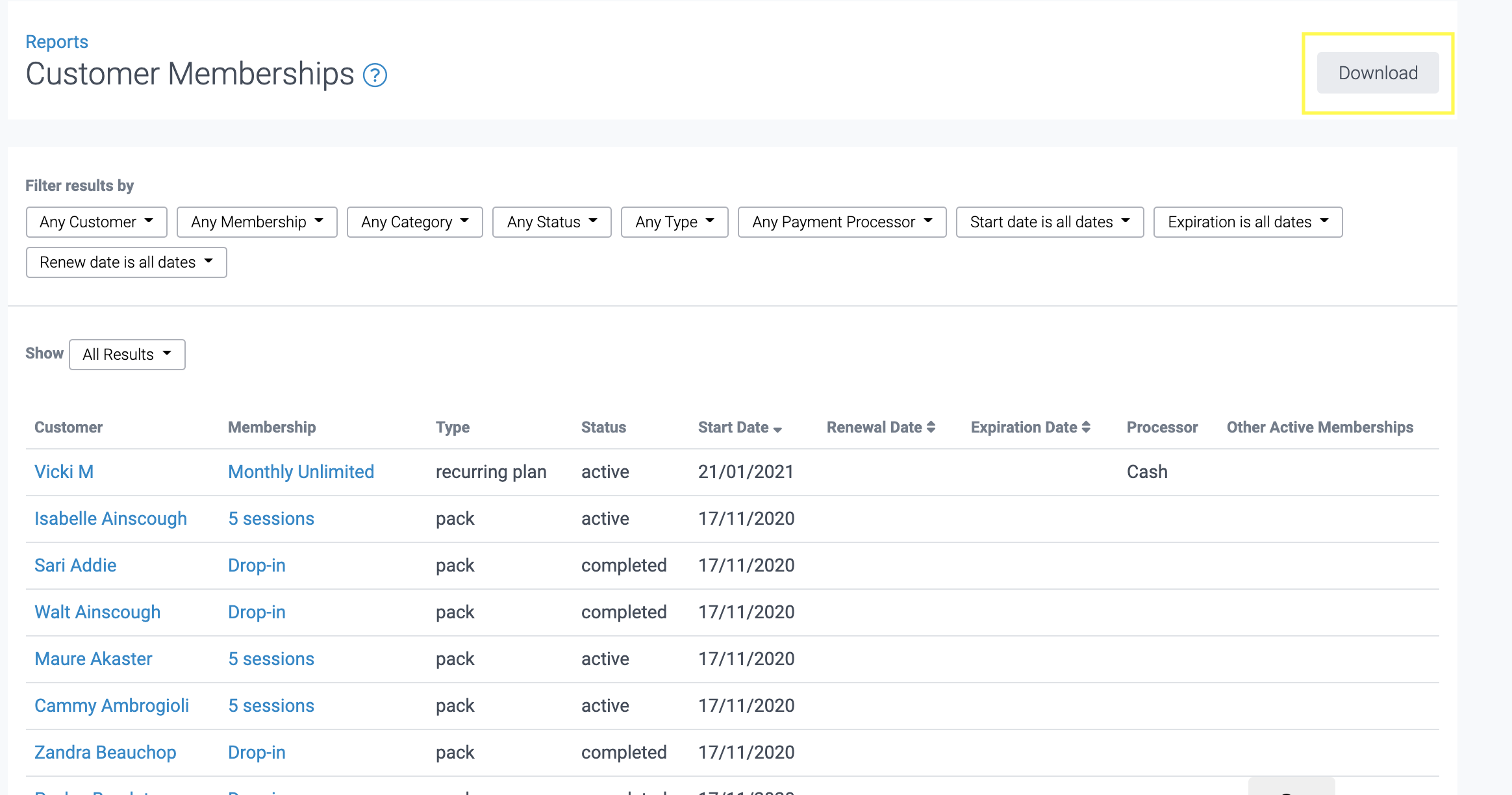Click Zandra Beauchop's Drop-in membership

pyautogui.click(x=257, y=752)
